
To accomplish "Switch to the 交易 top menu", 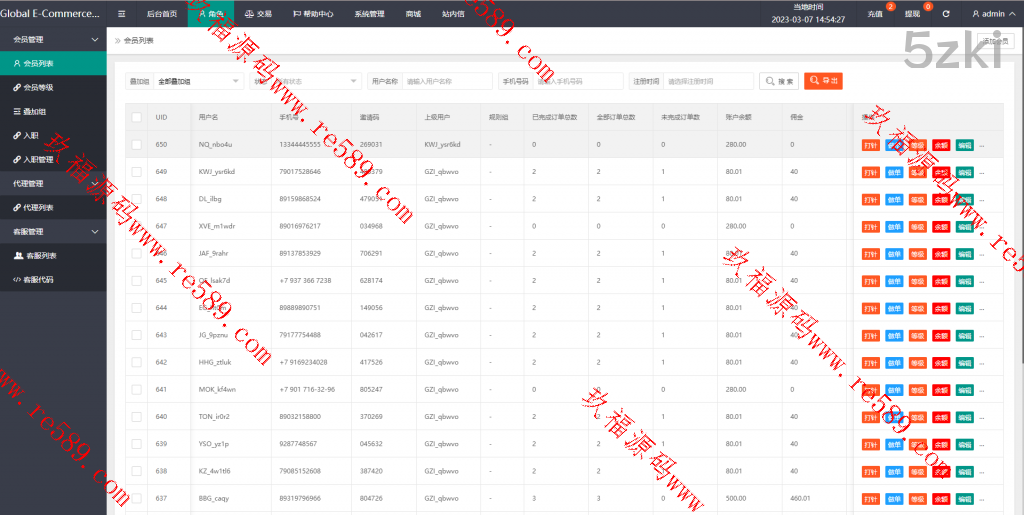I will [x=258, y=15].
